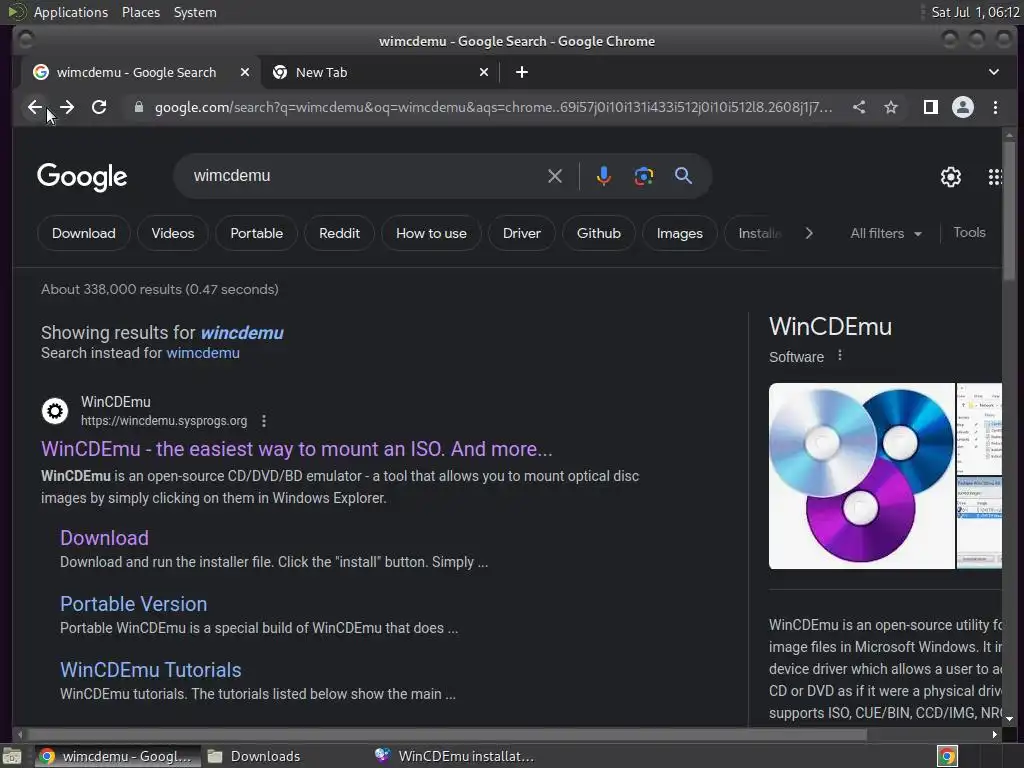The image size is (1024, 768).
Task: Click the scroll-down arrow of the page
Action: point(1010,719)
